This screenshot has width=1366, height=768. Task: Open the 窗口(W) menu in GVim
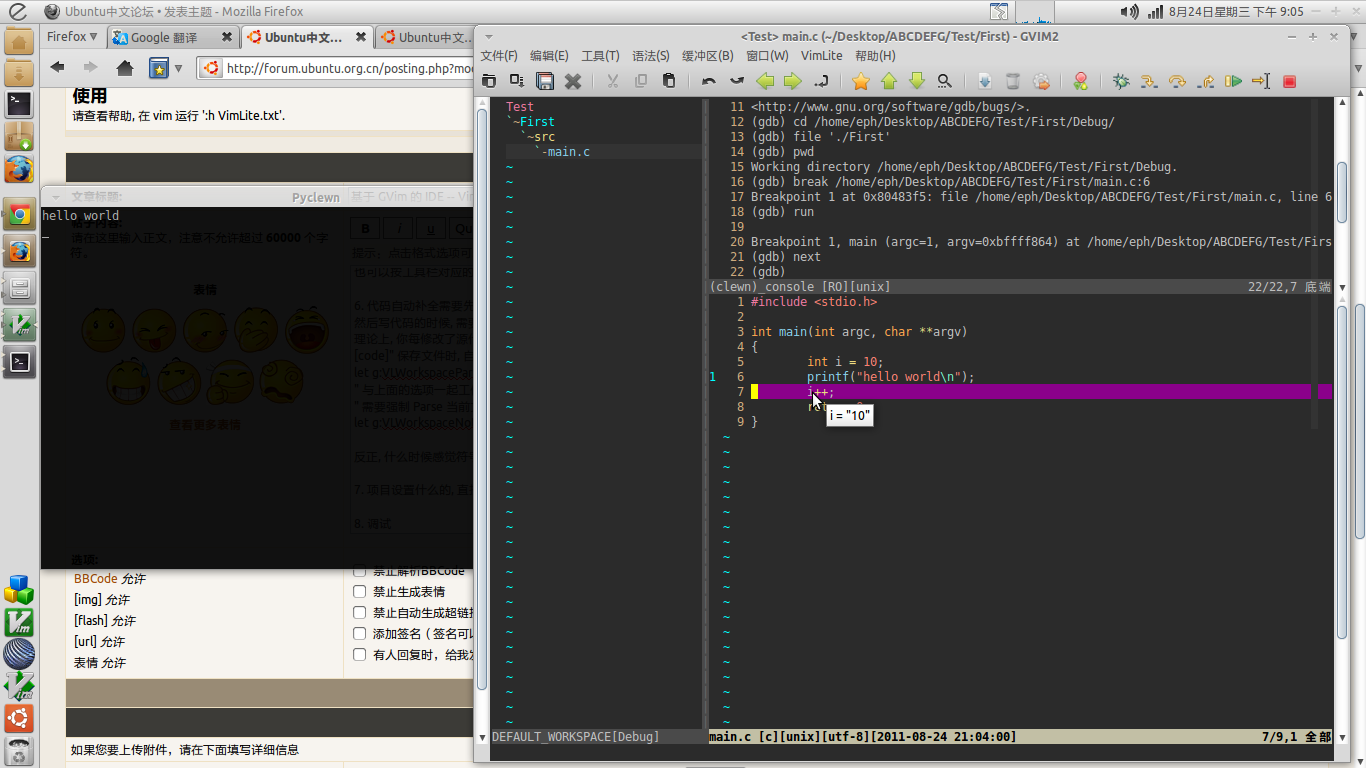[767, 56]
